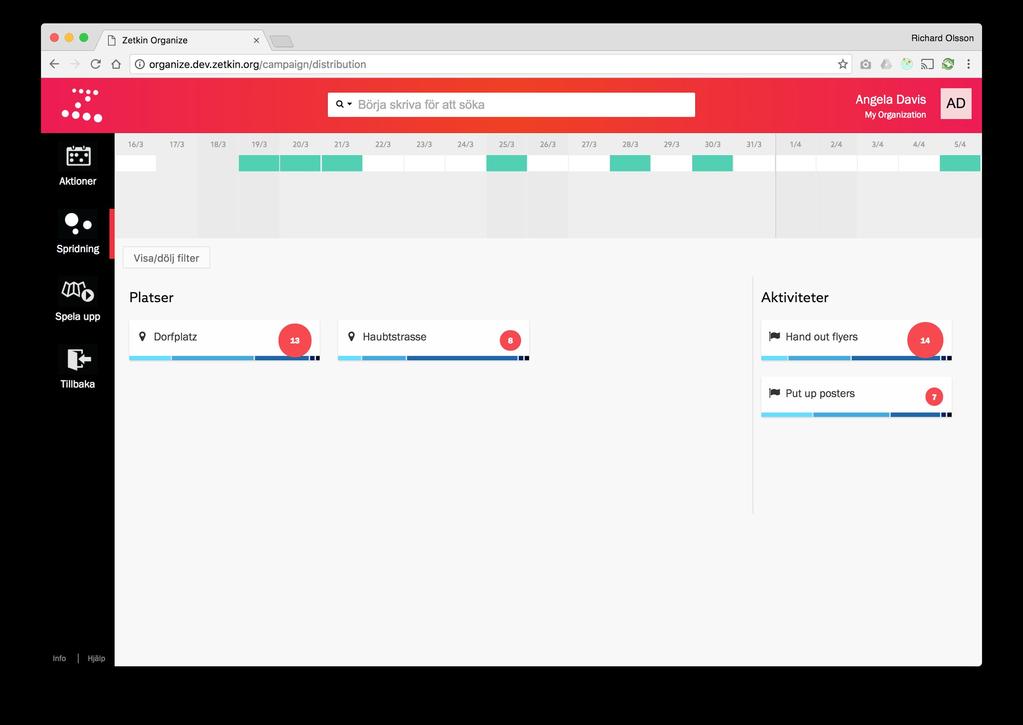This screenshot has width=1023, height=725.
Task: Select the Put up posters activity
Action: point(856,397)
